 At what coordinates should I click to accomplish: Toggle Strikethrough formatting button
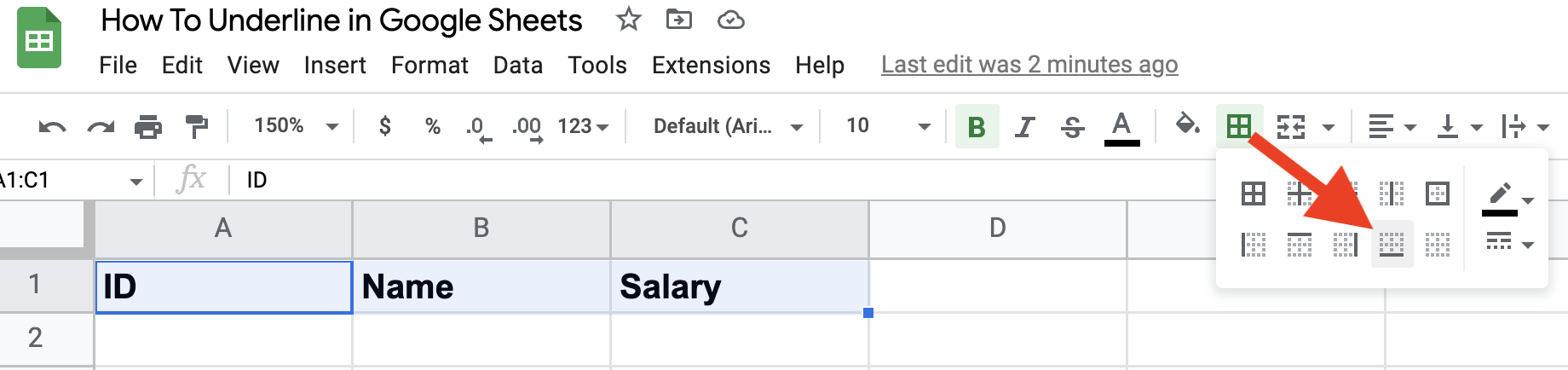coord(1073,127)
